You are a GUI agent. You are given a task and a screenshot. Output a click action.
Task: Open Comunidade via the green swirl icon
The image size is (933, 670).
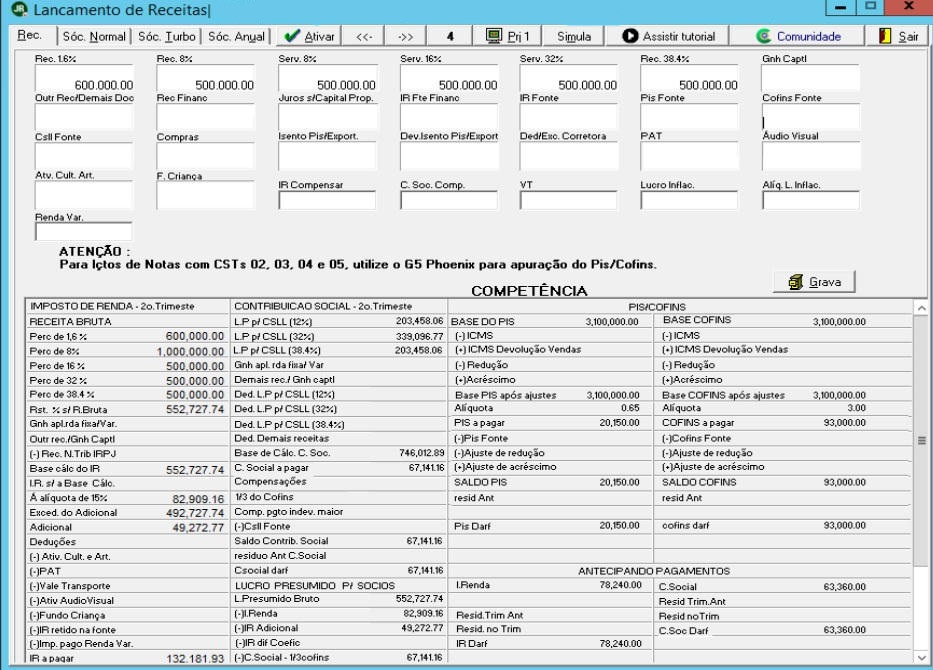click(x=763, y=36)
